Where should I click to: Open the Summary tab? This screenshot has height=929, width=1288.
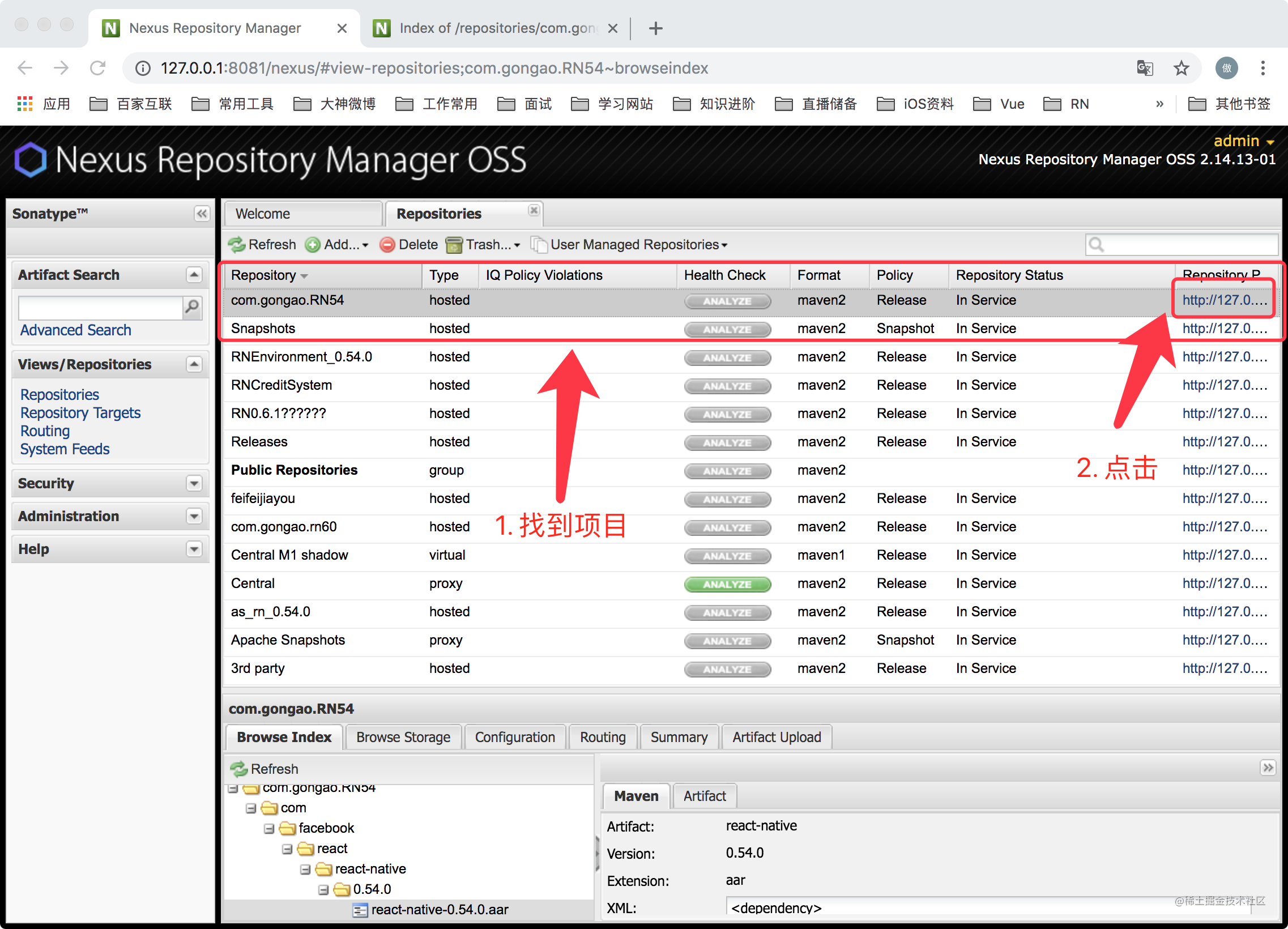point(679,737)
